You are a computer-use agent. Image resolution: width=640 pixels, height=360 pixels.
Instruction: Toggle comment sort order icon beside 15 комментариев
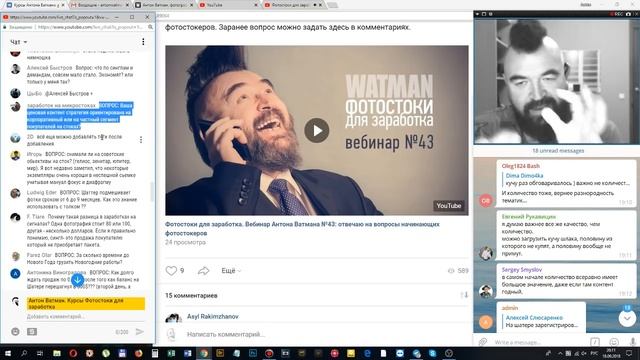464,295
